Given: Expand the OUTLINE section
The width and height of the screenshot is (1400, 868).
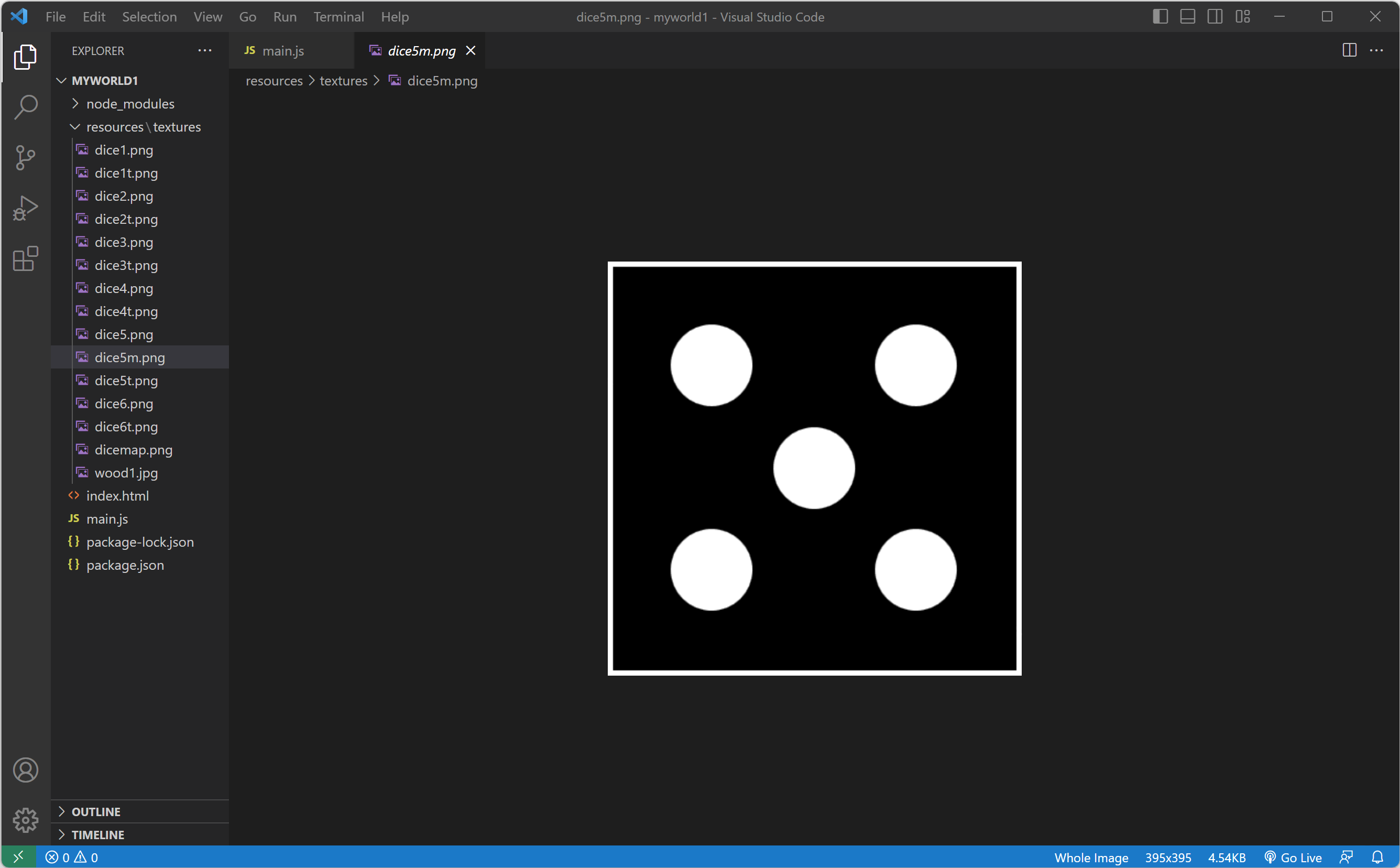Looking at the screenshot, I should click(96, 812).
